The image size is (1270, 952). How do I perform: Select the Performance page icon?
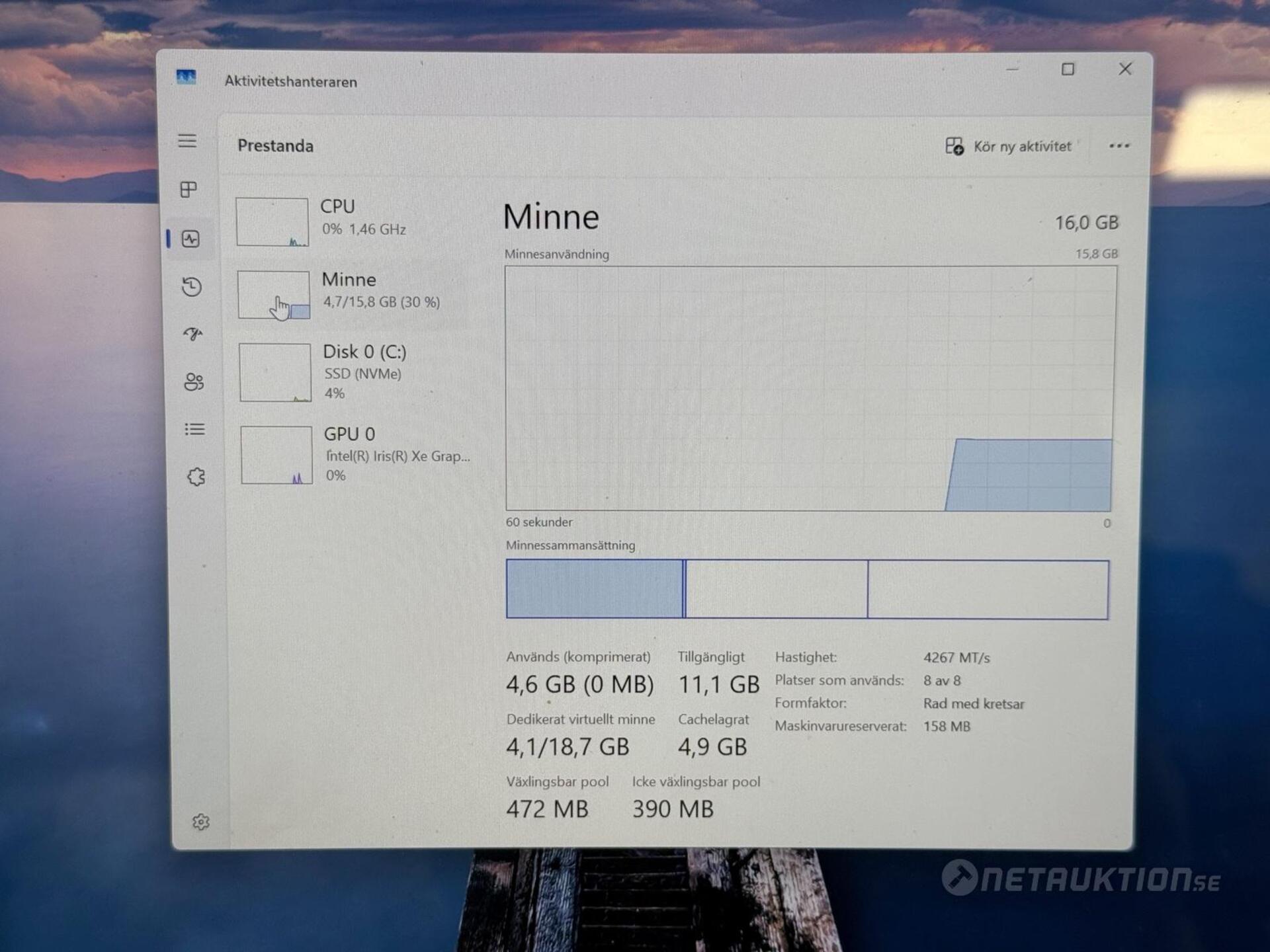point(190,239)
